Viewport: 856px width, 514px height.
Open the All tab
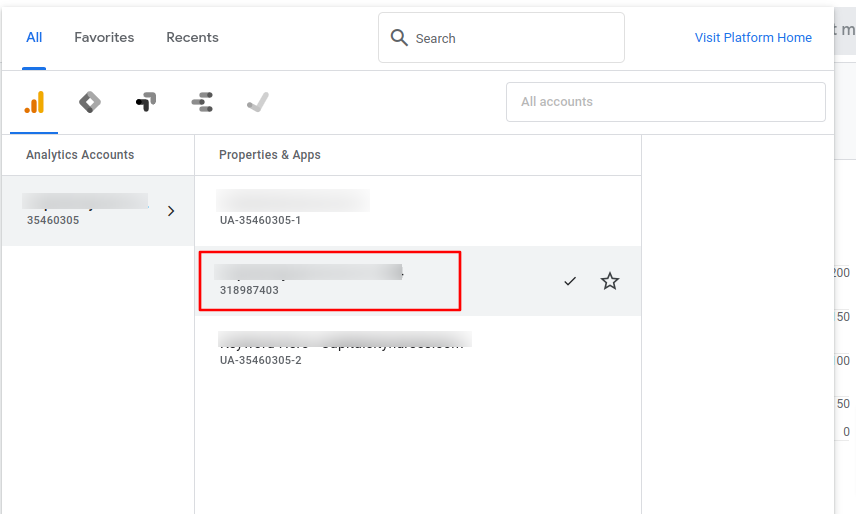click(34, 37)
